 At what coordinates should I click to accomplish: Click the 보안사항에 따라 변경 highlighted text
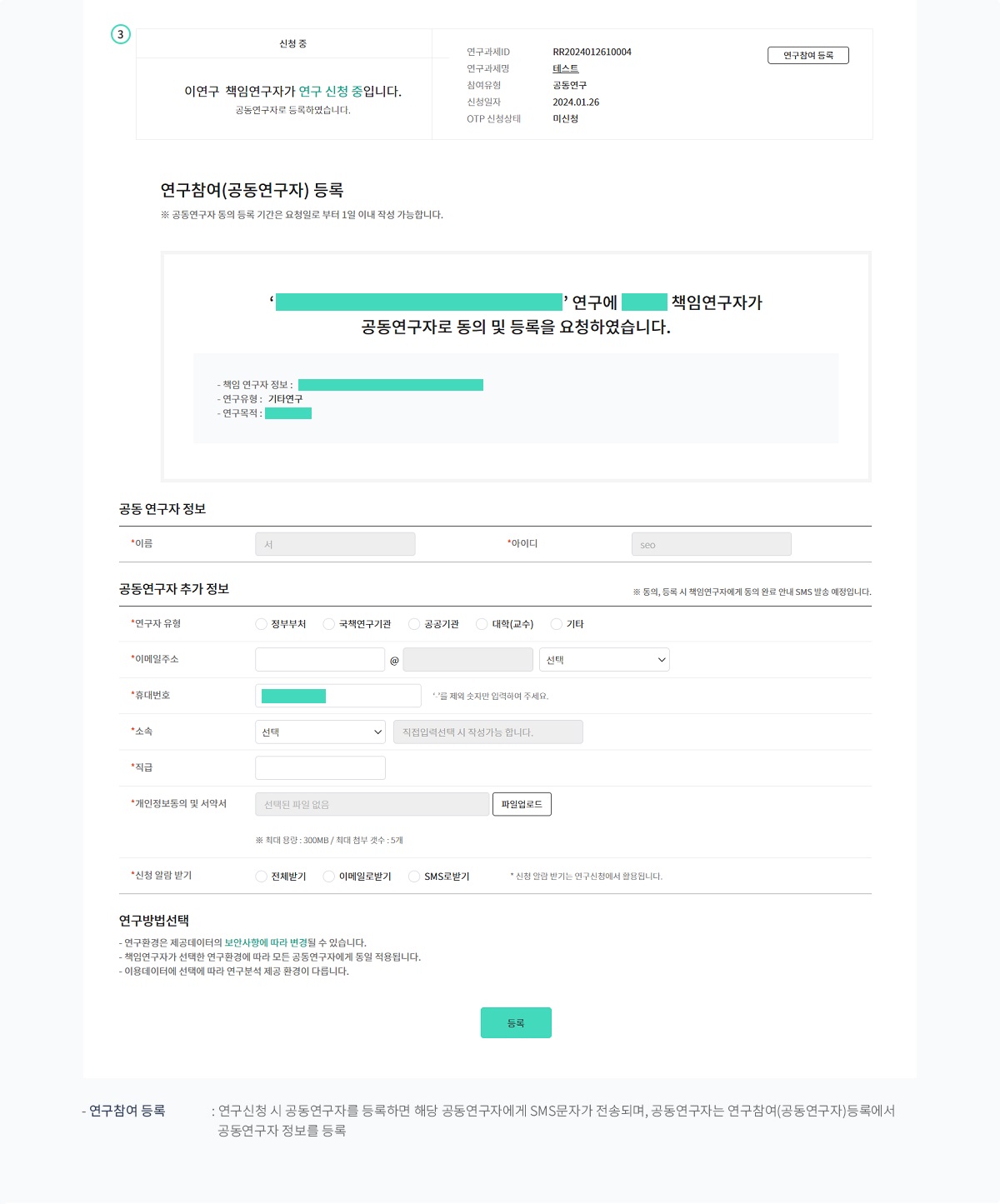pyautogui.click(x=266, y=943)
